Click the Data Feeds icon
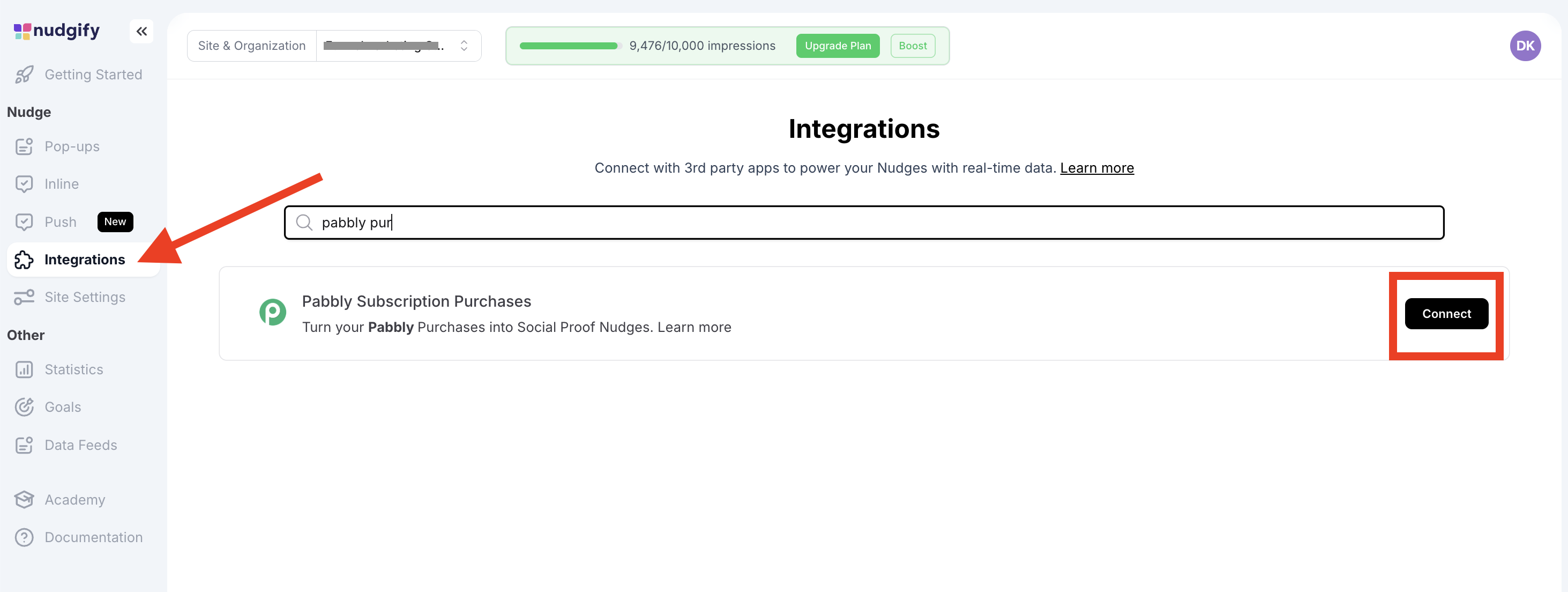This screenshot has height=592, width=1568. [24, 445]
